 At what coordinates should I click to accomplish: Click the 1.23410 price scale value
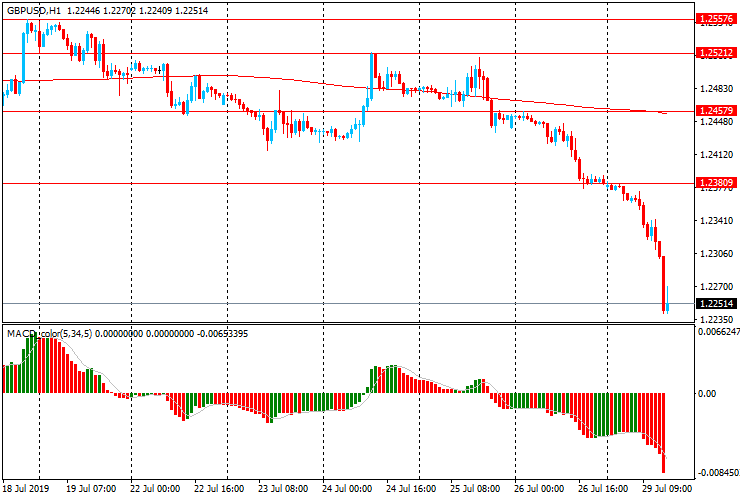click(x=717, y=220)
